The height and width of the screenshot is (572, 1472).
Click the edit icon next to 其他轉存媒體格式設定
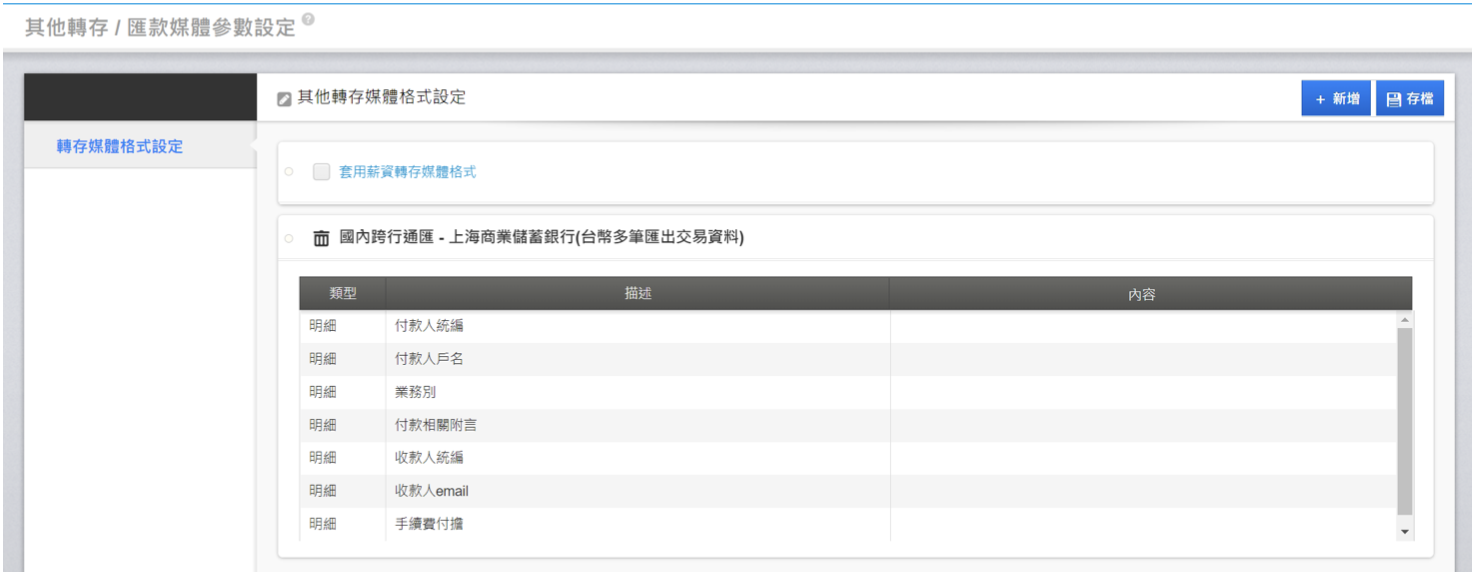click(284, 99)
